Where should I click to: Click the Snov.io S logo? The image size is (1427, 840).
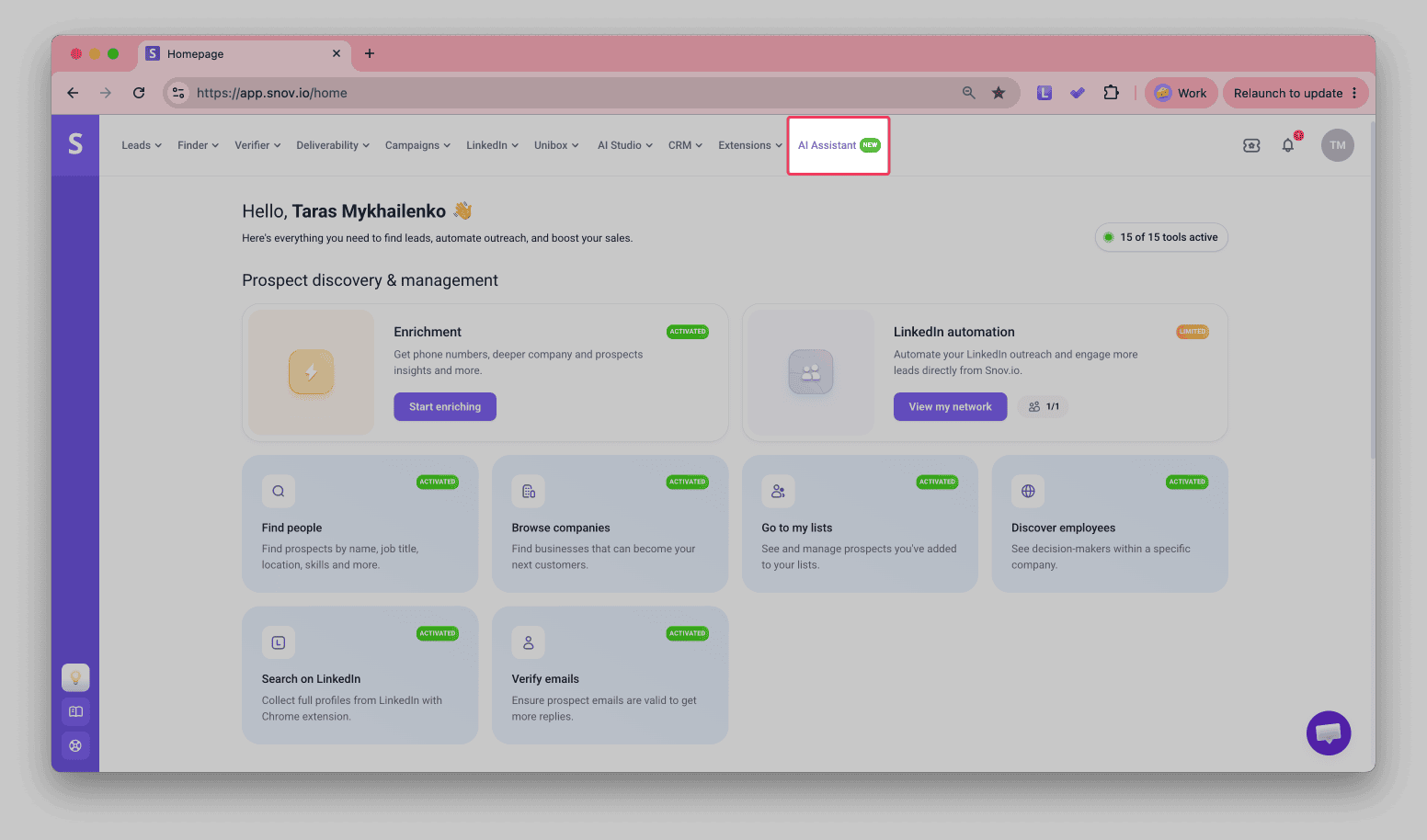point(75,144)
